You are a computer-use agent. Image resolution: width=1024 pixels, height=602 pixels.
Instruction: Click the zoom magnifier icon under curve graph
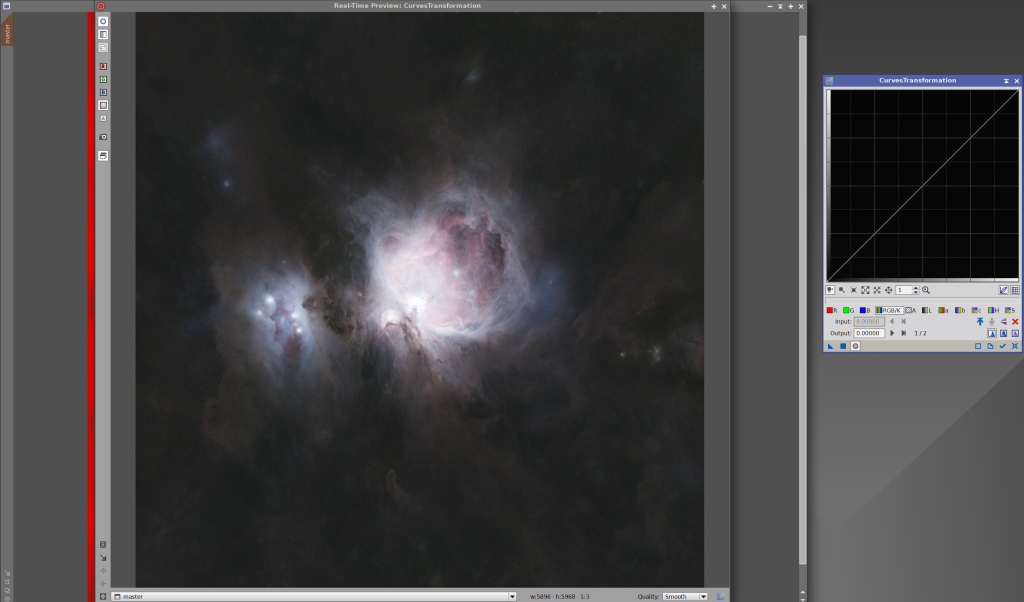[926, 290]
